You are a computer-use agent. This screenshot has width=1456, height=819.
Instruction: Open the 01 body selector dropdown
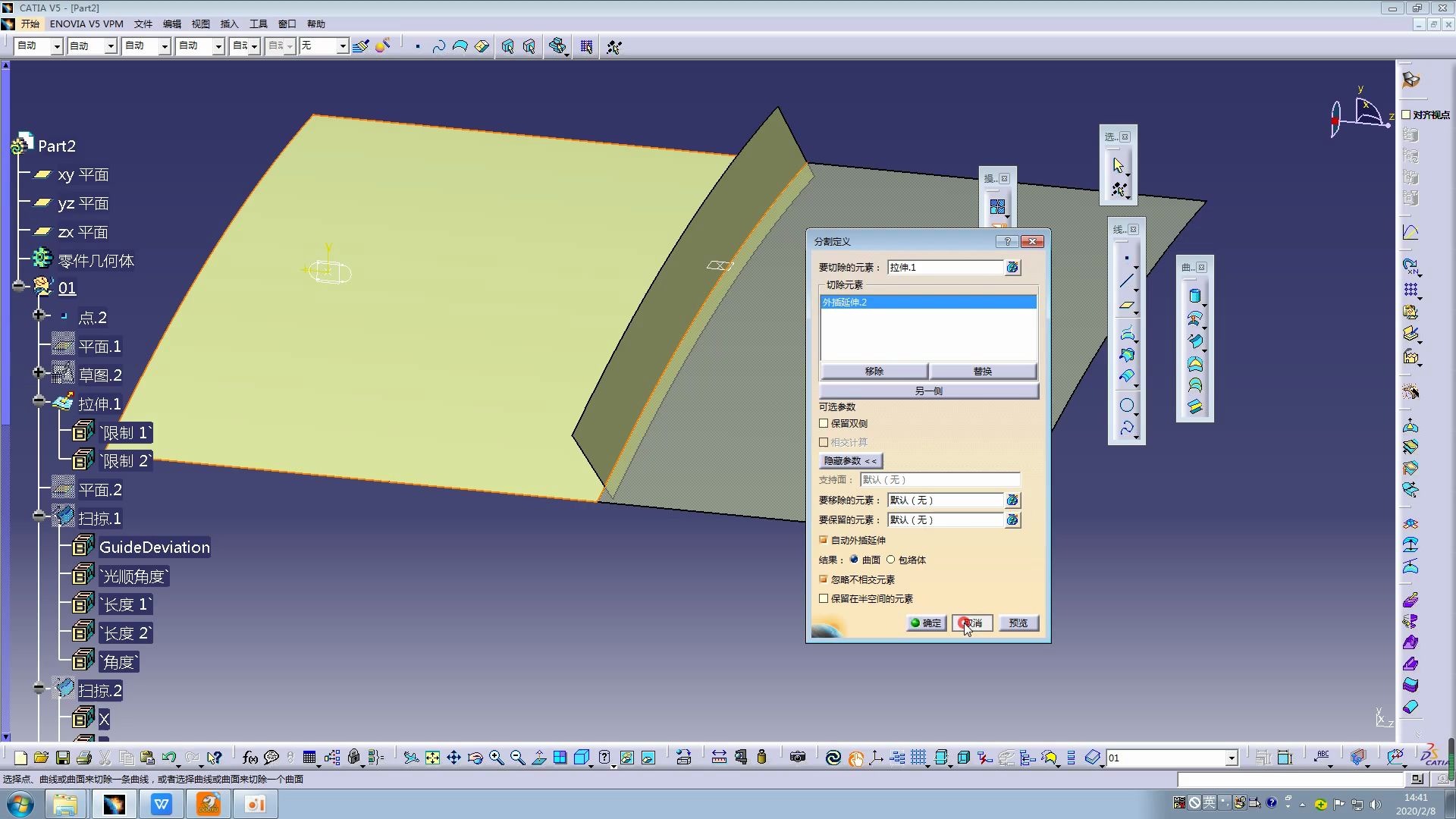pos(1231,758)
